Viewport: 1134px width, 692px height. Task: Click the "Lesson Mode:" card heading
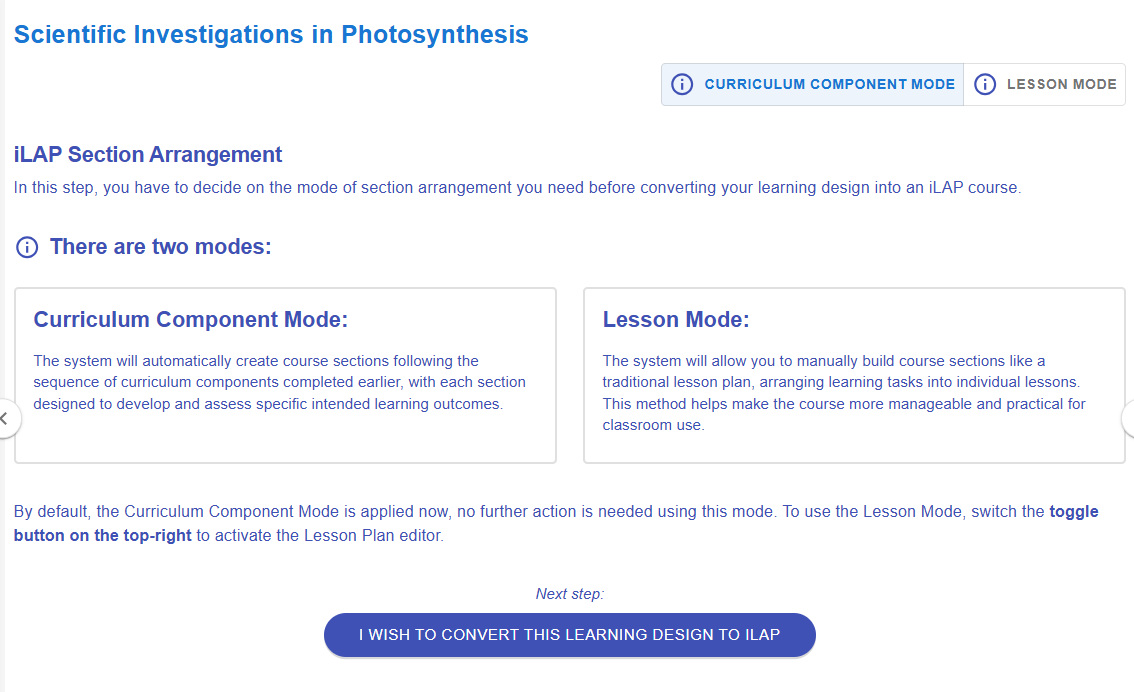click(x=676, y=320)
